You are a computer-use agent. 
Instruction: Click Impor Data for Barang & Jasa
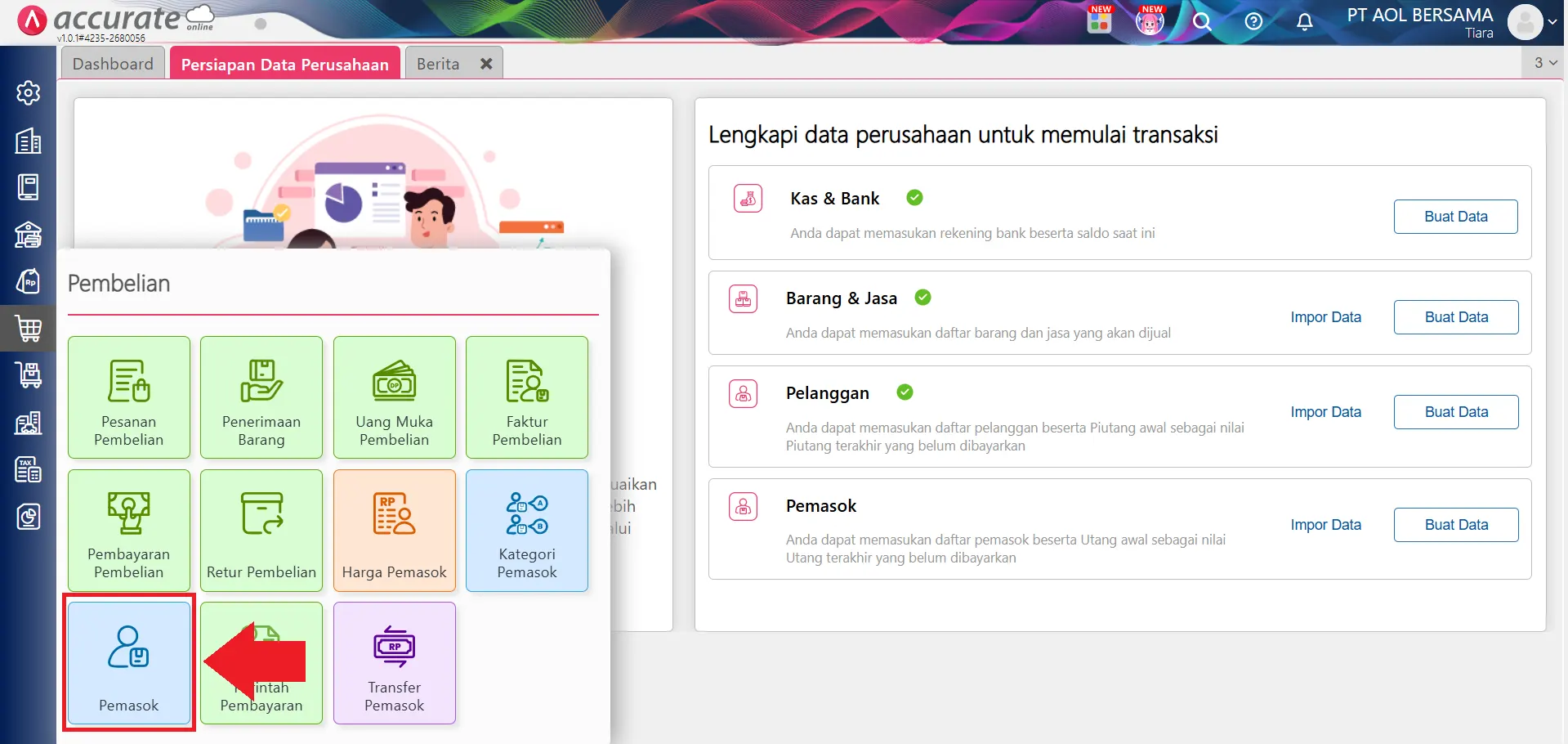coord(1325,317)
